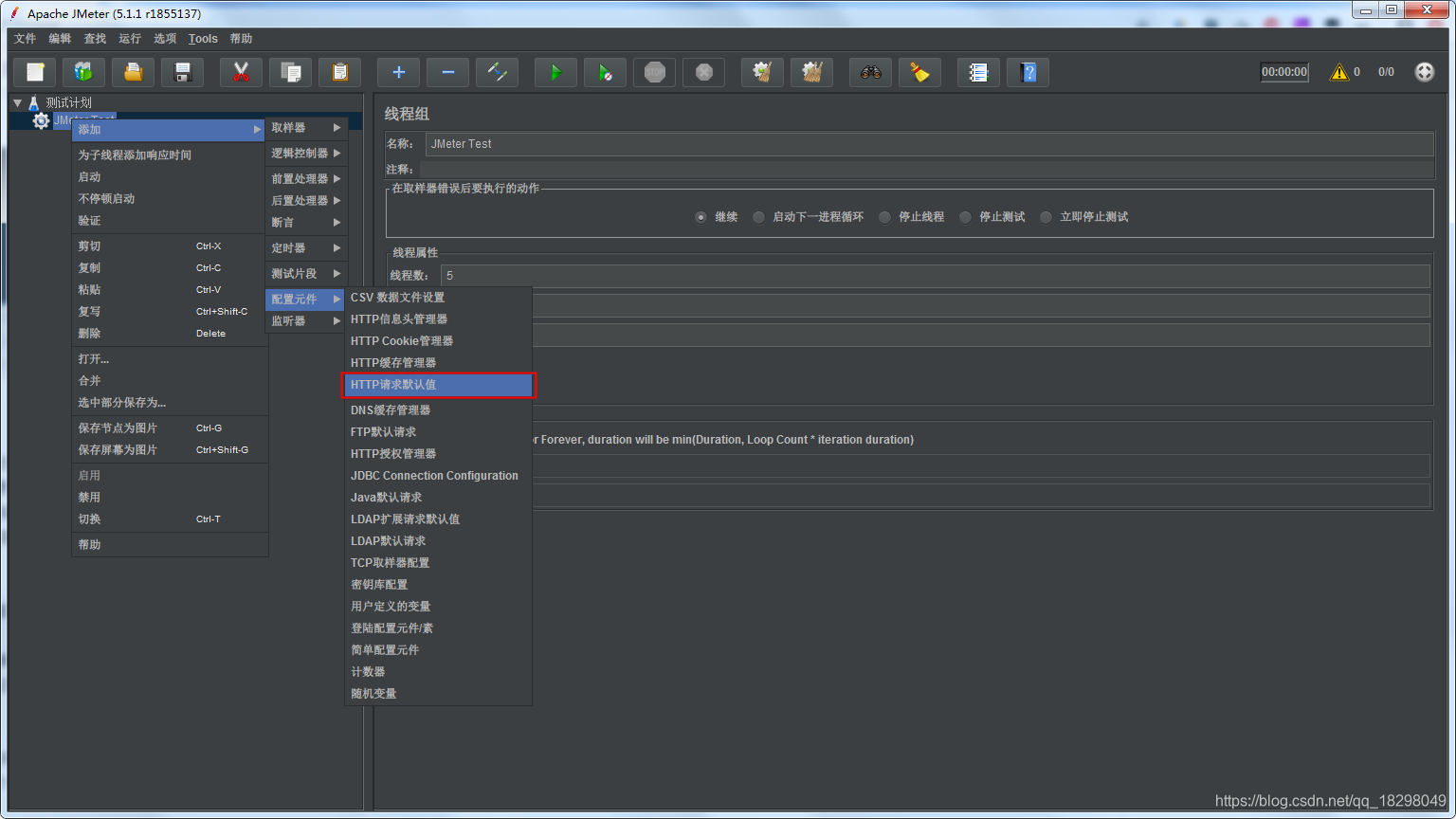The height and width of the screenshot is (819, 1456).
Task: Select the 立即停止测试 radio button
Action: 1046,217
